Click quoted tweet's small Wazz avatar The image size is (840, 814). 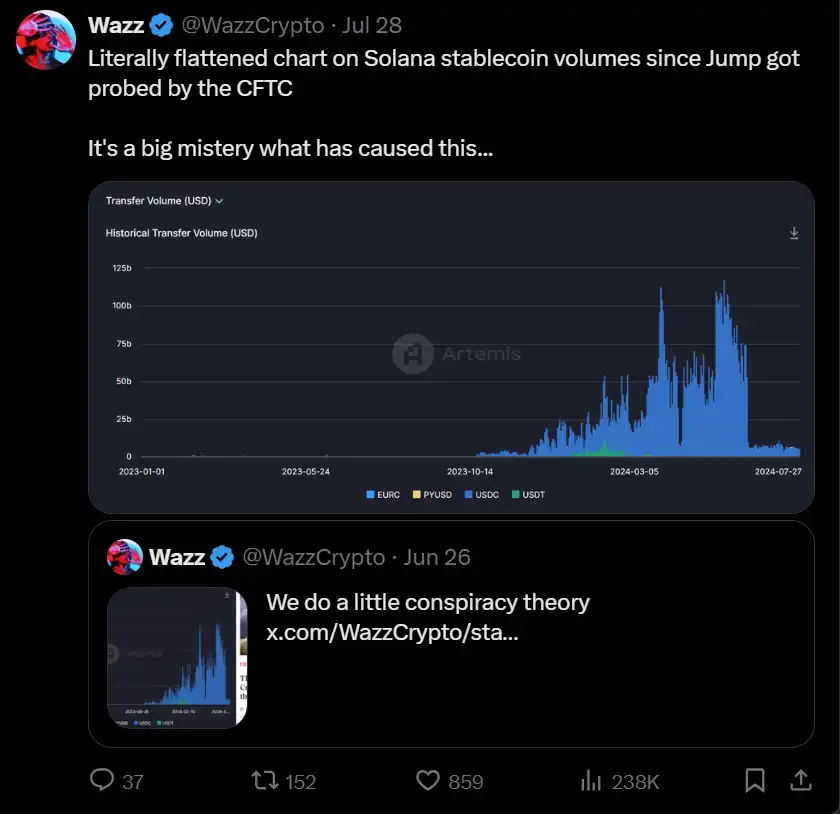pyautogui.click(x=124, y=557)
